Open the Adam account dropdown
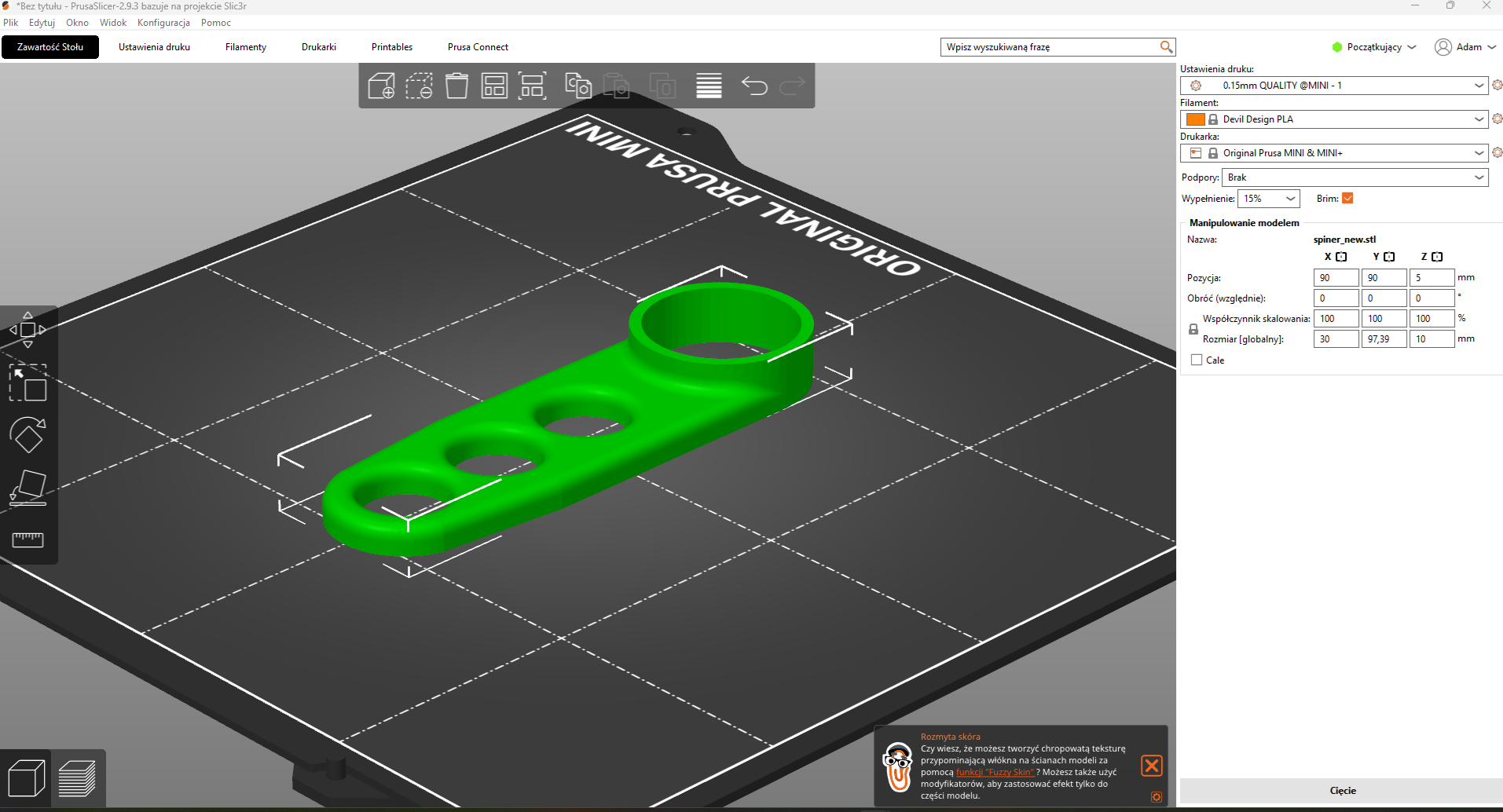The width and height of the screenshot is (1503, 812). 1465,47
